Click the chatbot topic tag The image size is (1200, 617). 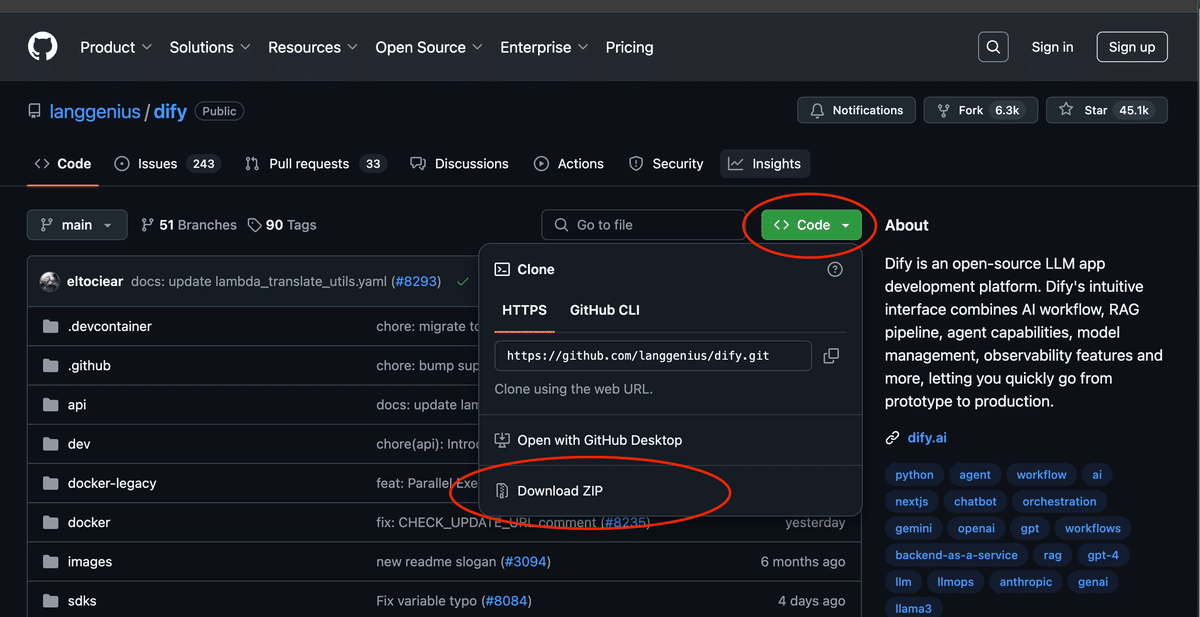975,502
